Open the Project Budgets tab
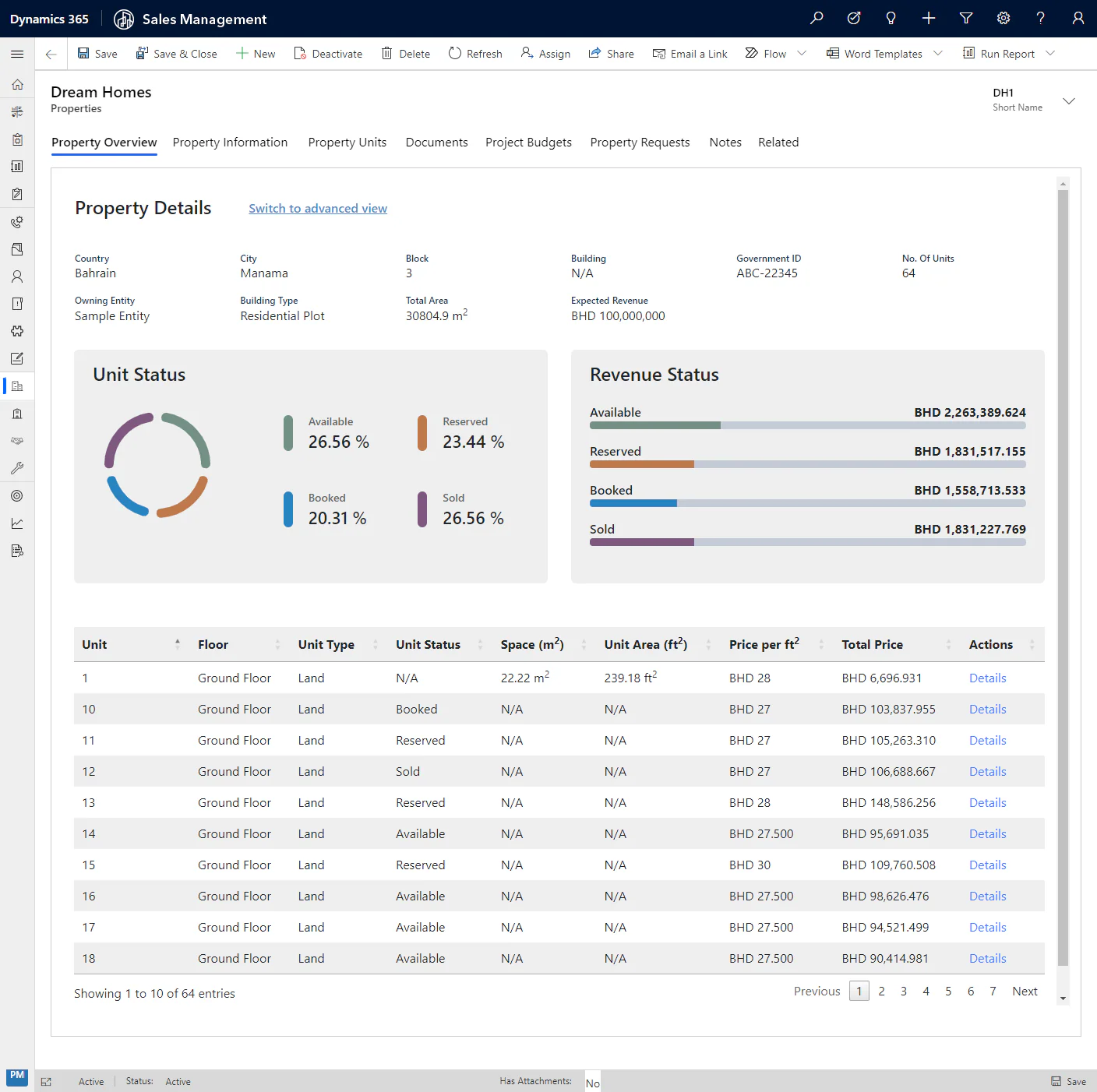The height and width of the screenshot is (1092, 1097). coord(528,143)
